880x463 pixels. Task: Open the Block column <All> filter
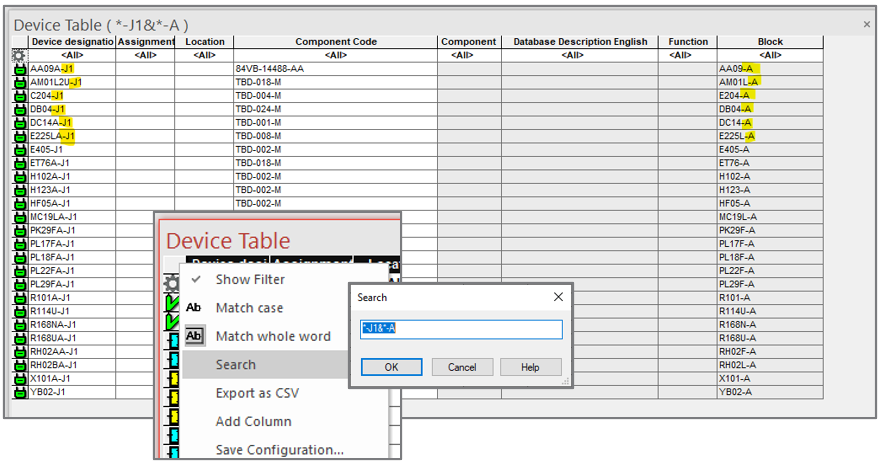(x=770, y=55)
